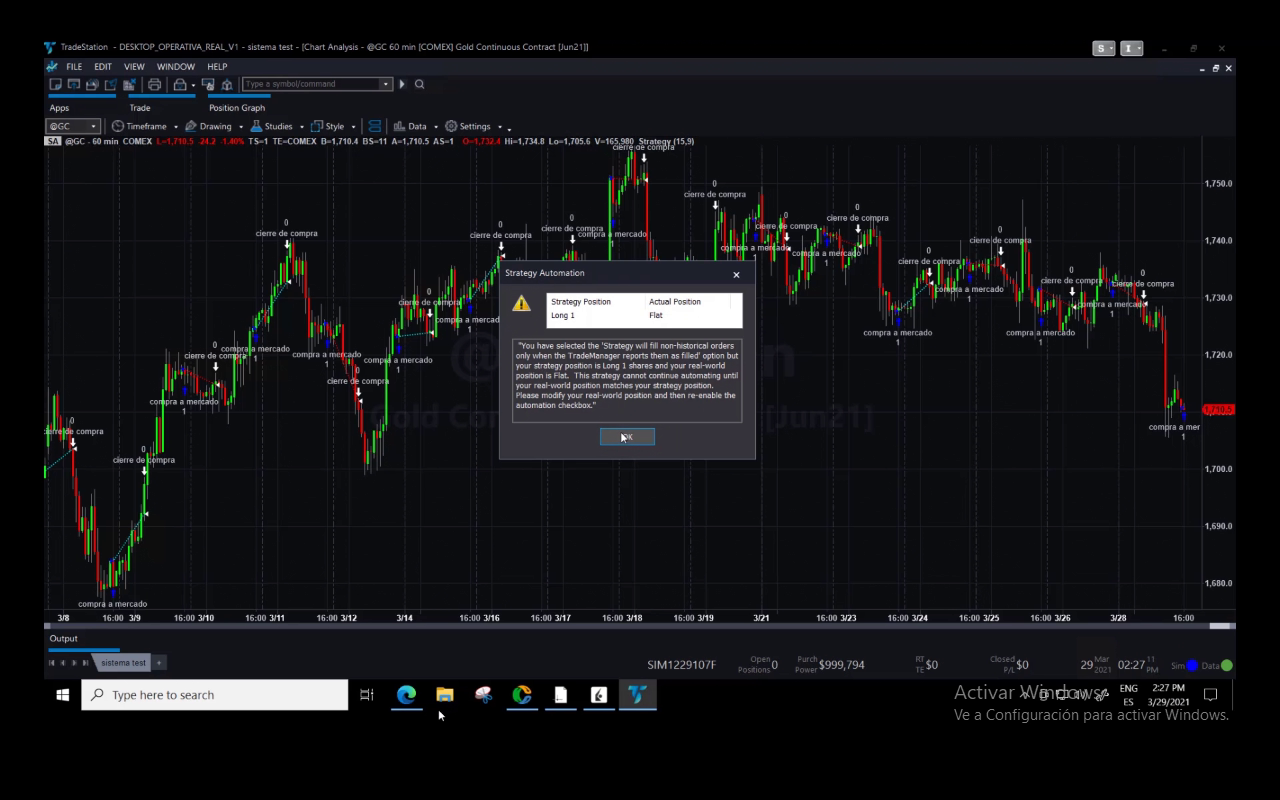Image resolution: width=1280 pixels, height=800 pixels.
Task: Expand the Style dropdown arrow
Action: (x=353, y=127)
